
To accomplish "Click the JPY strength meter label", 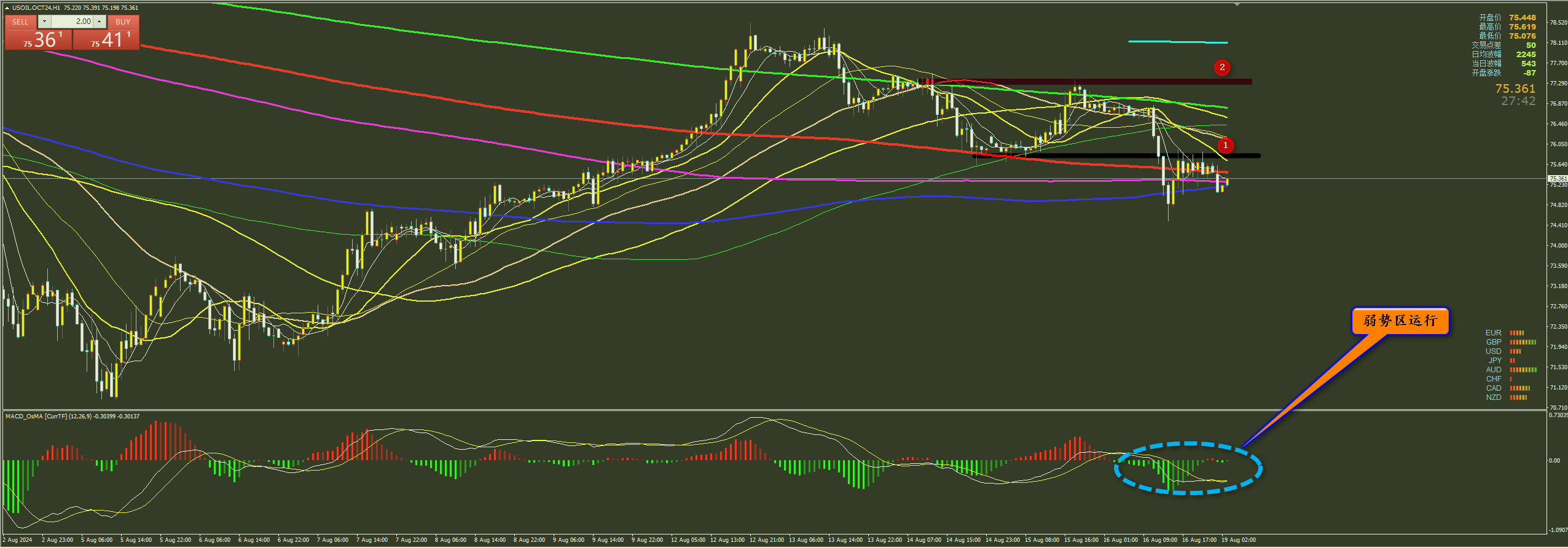I will [1495, 361].
